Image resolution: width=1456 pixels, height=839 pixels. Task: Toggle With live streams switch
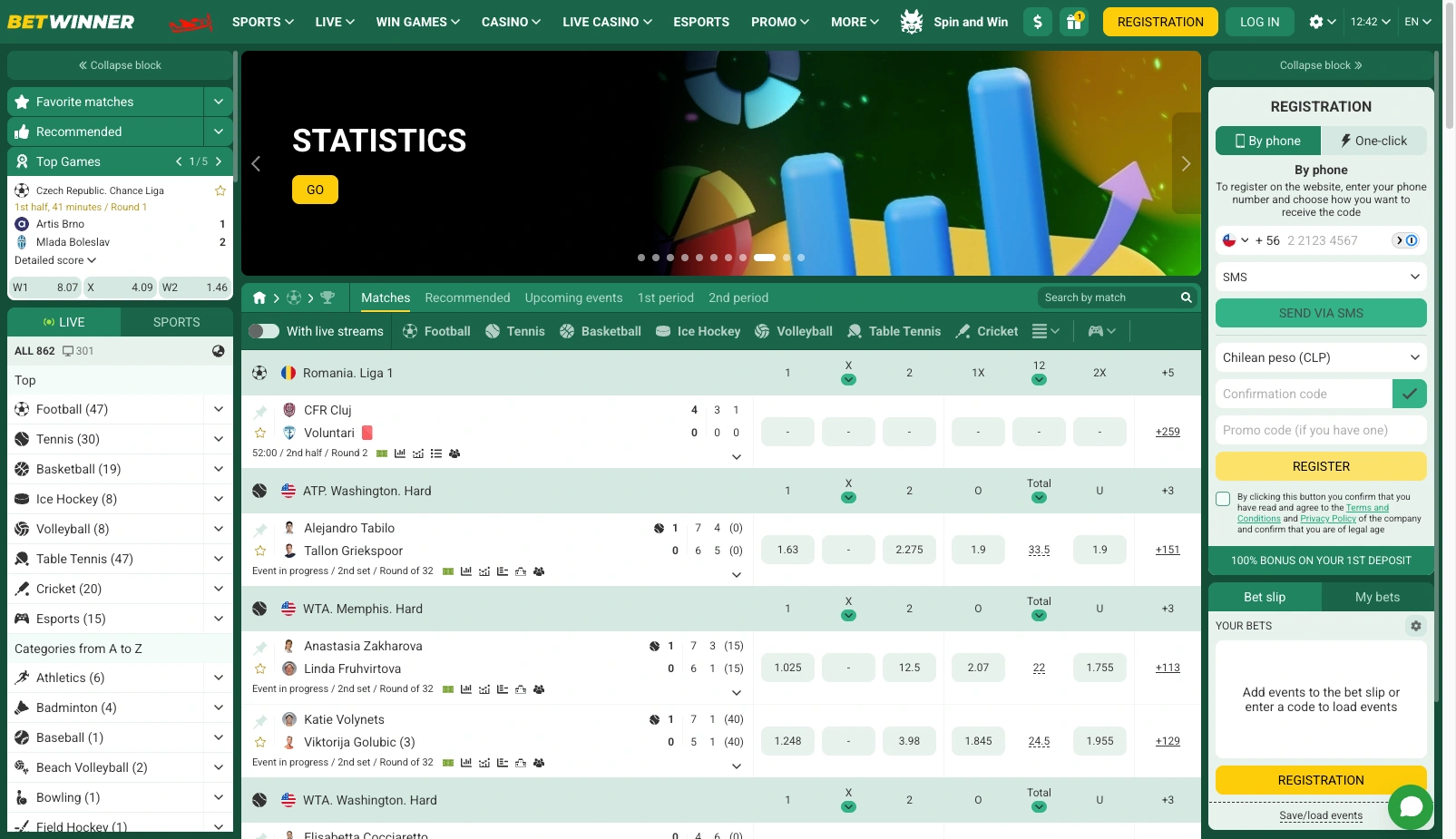tap(264, 331)
